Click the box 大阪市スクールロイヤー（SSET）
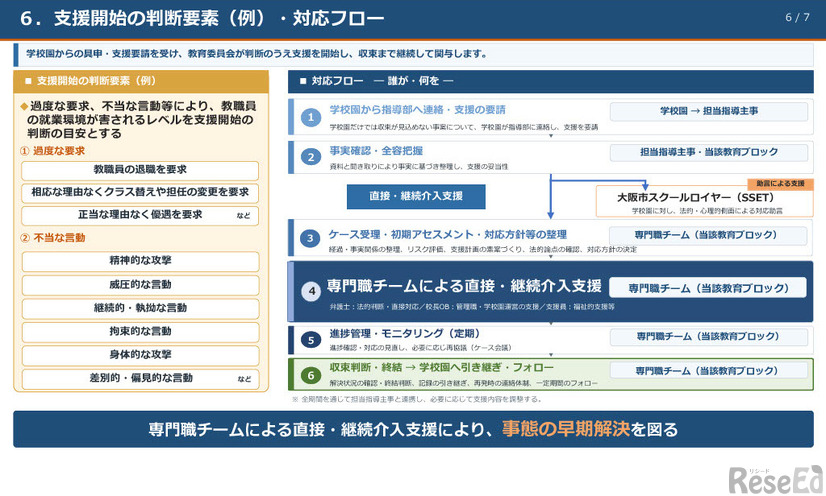Viewport: 826px width, 496px height. 704,201
